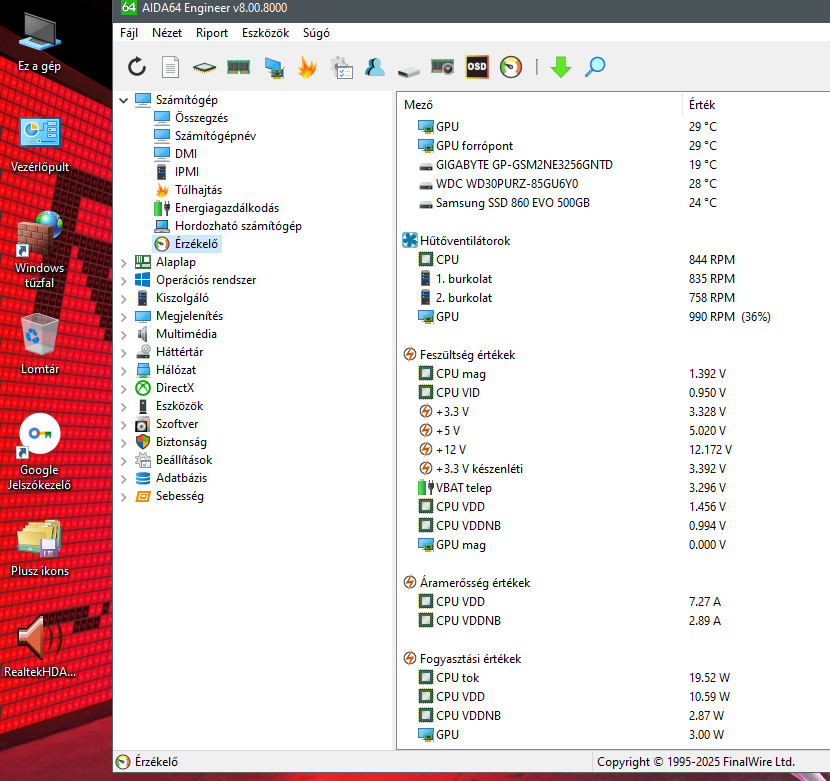Collapse the Számítógép tree node
The height and width of the screenshot is (781, 830).
(124, 100)
